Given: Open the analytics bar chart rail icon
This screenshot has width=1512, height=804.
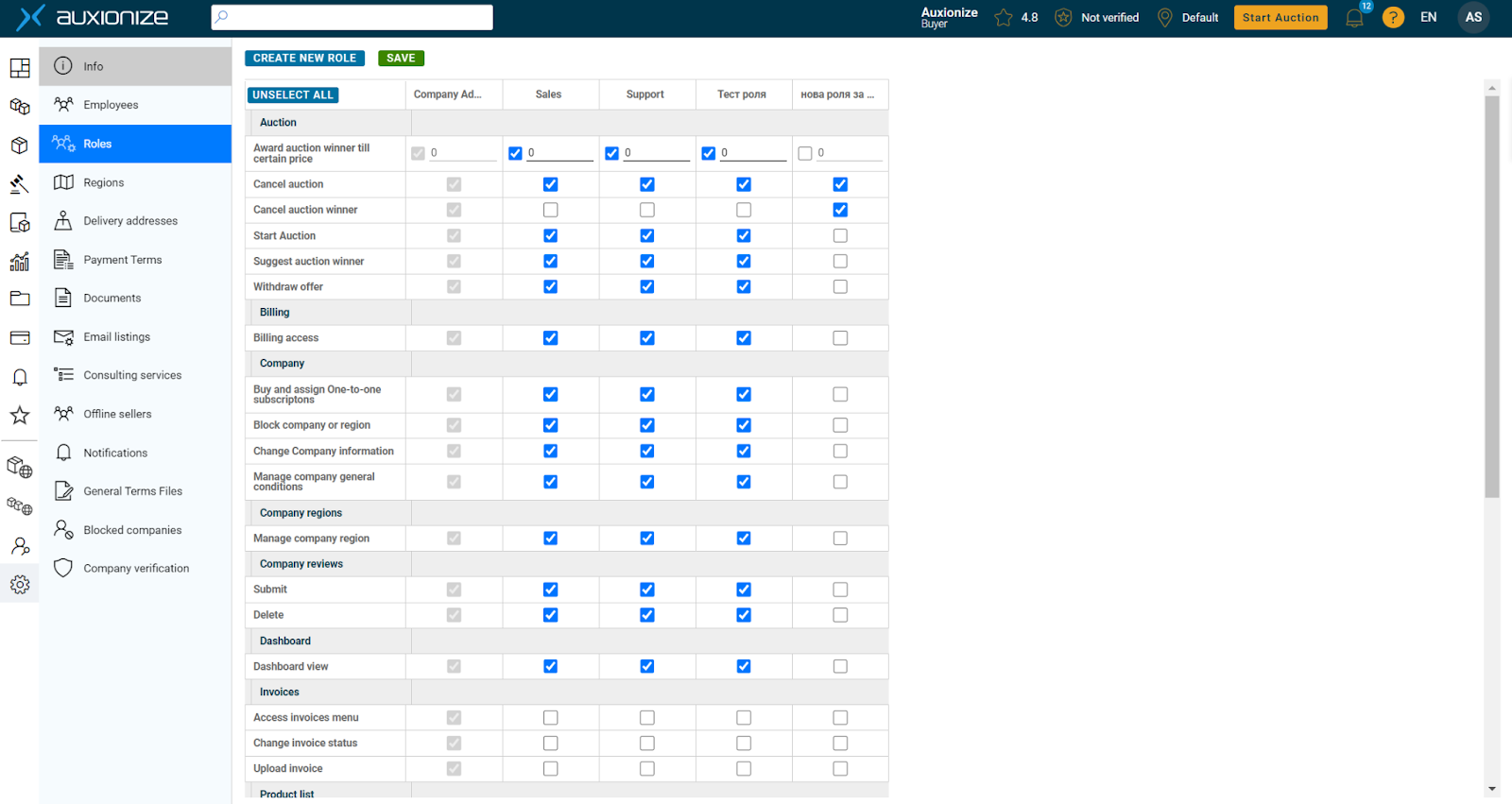Looking at the screenshot, I should point(20,262).
